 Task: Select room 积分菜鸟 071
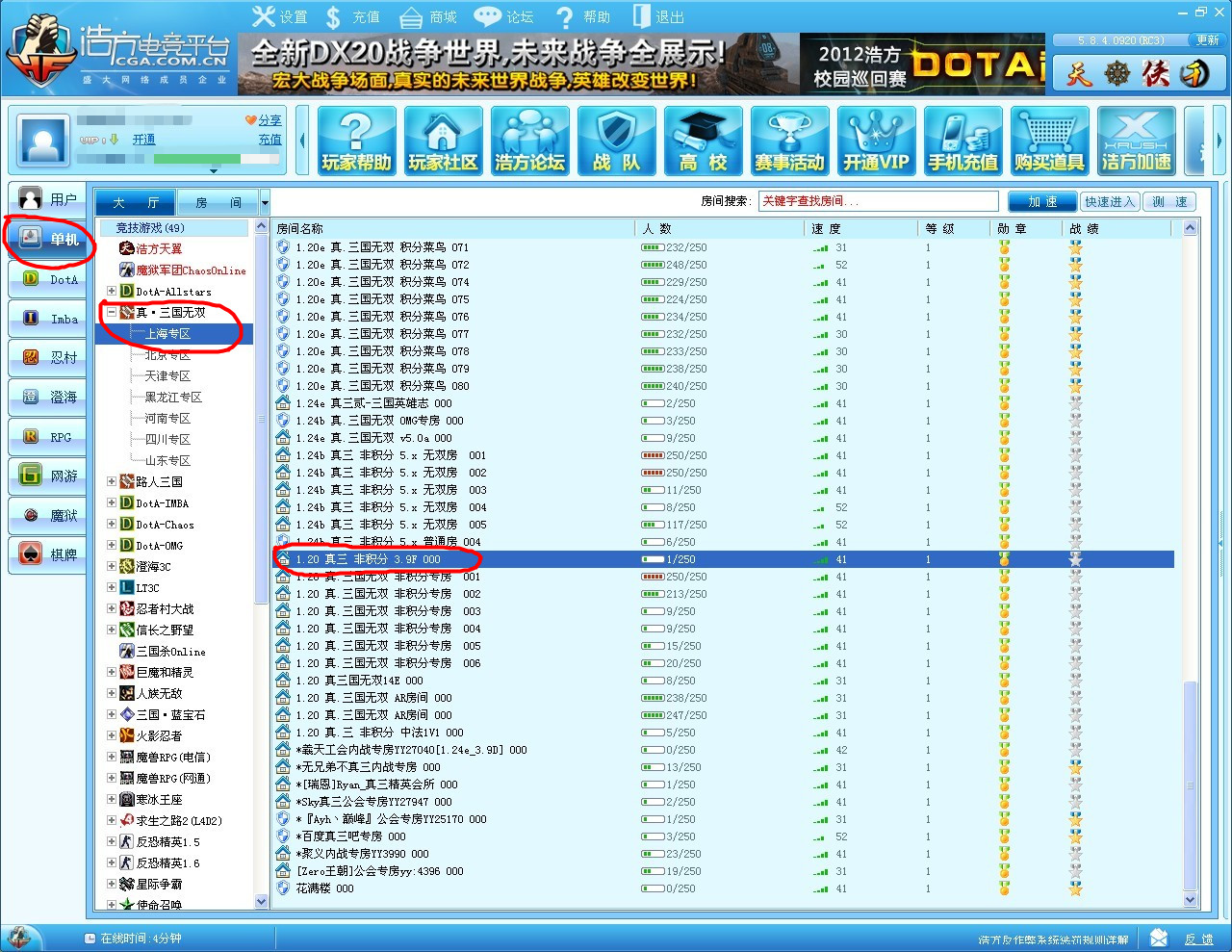(x=723, y=247)
